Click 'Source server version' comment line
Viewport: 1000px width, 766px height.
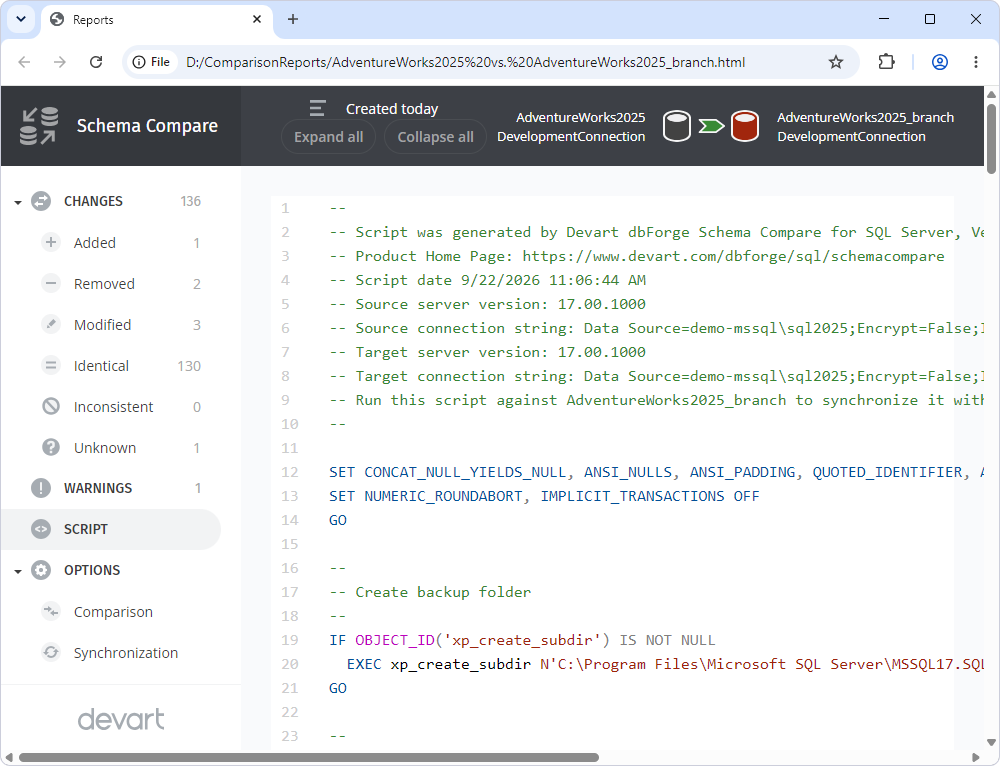click(x=488, y=304)
